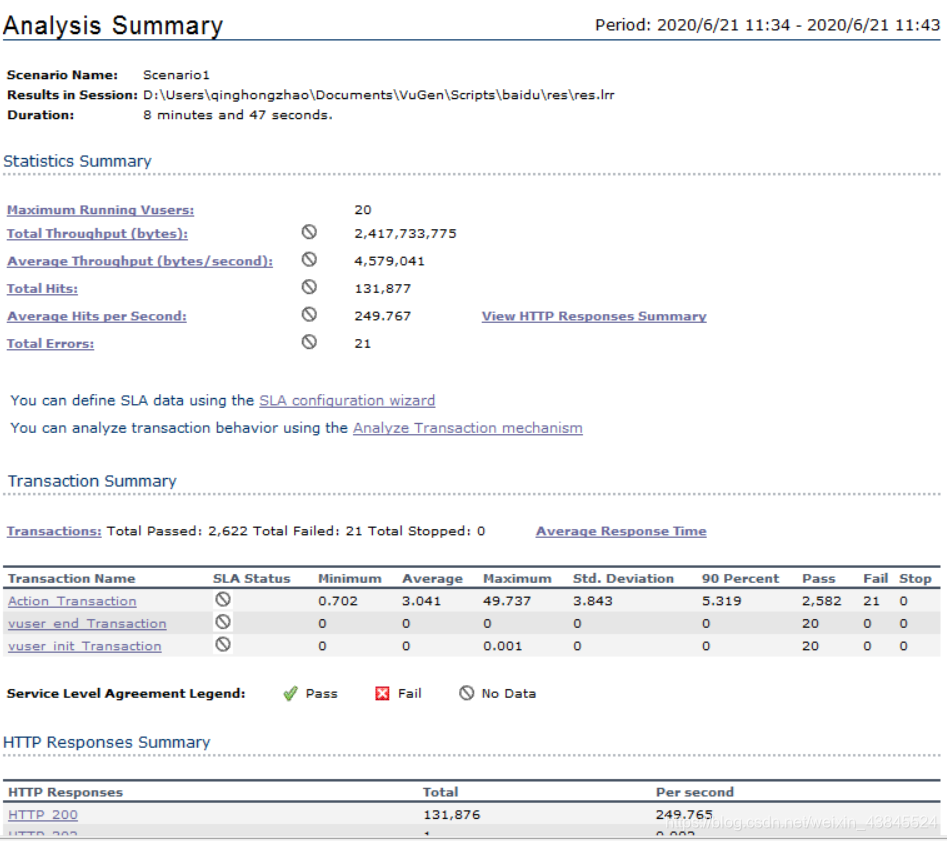
Task: Click the Per second column header
Action: pyautogui.click(x=695, y=792)
